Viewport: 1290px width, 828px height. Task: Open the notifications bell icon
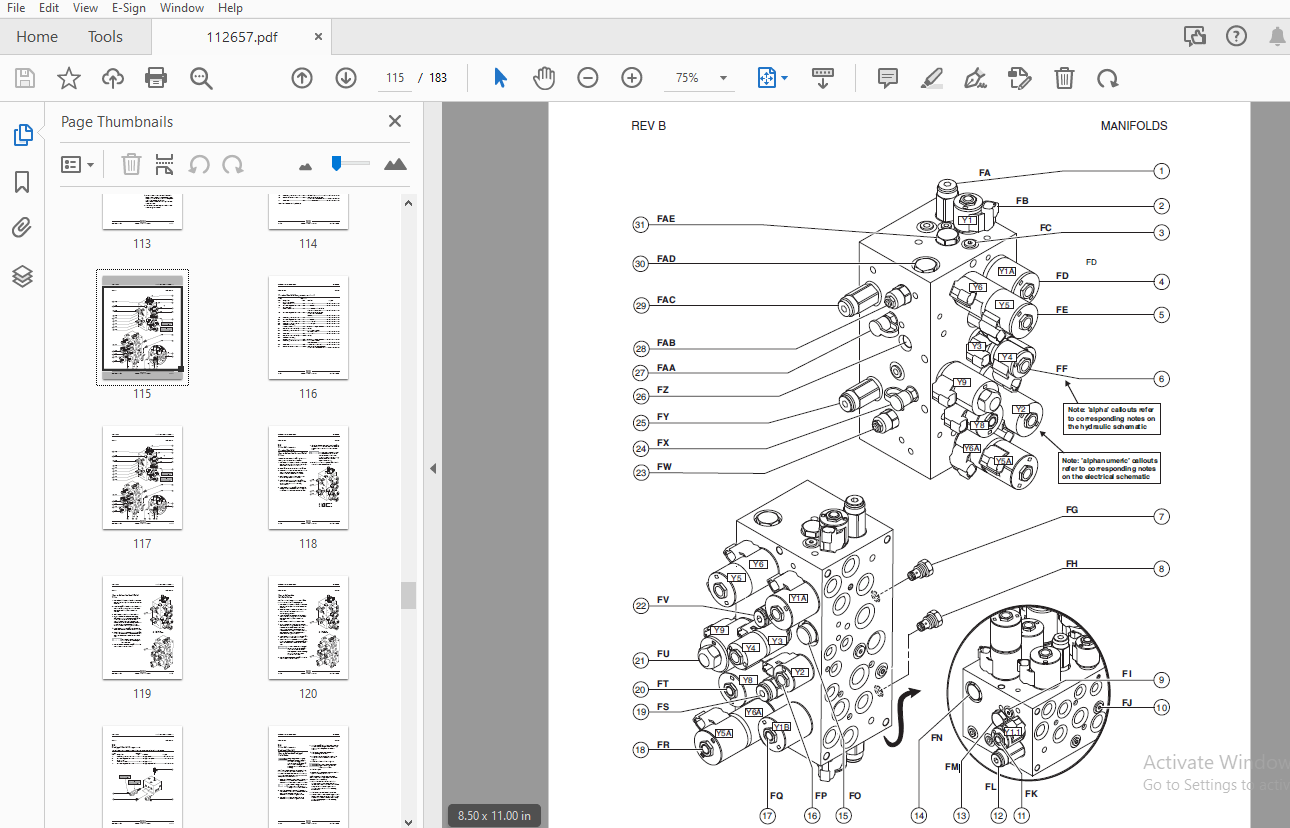[x=1277, y=36]
